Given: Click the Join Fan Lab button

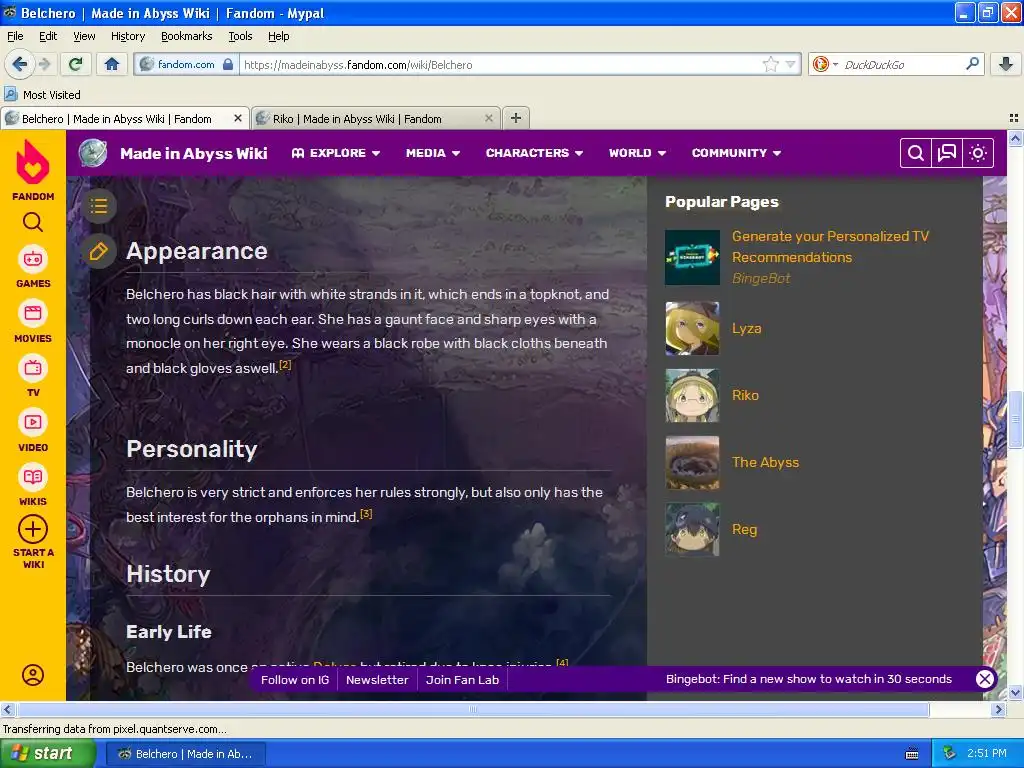Looking at the screenshot, I should point(462,680).
